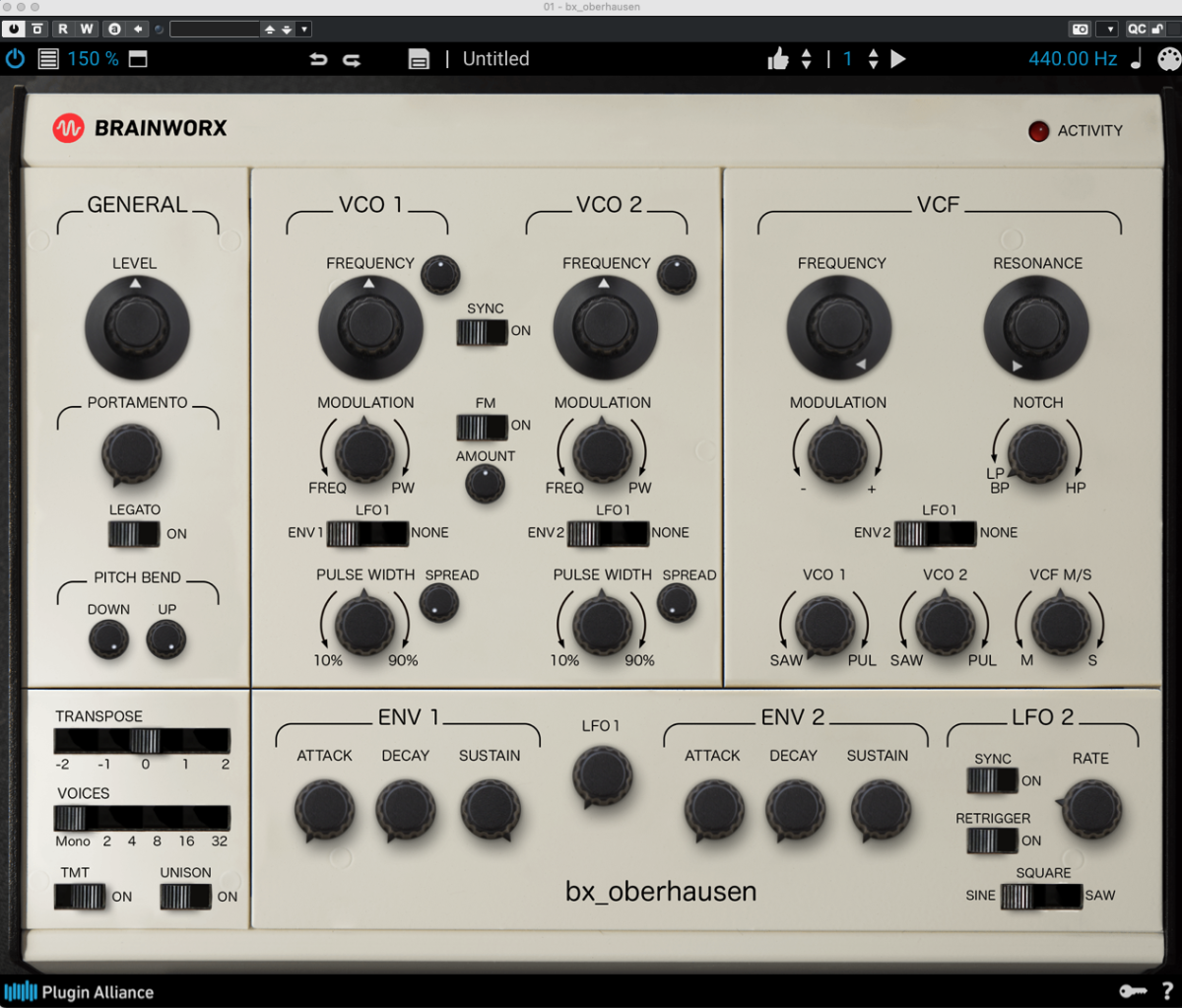Click the host W write automation button

87,29
